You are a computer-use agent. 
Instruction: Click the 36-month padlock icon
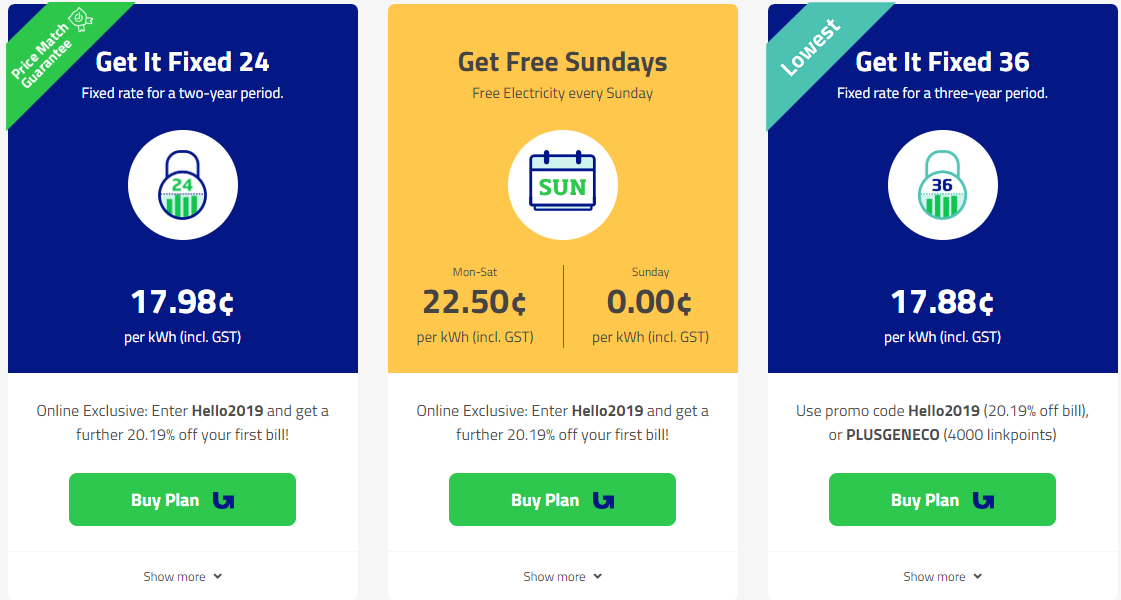(942, 186)
